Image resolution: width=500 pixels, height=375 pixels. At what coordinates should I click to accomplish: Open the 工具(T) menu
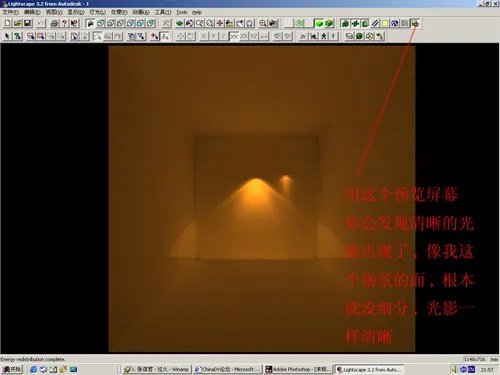click(x=162, y=12)
